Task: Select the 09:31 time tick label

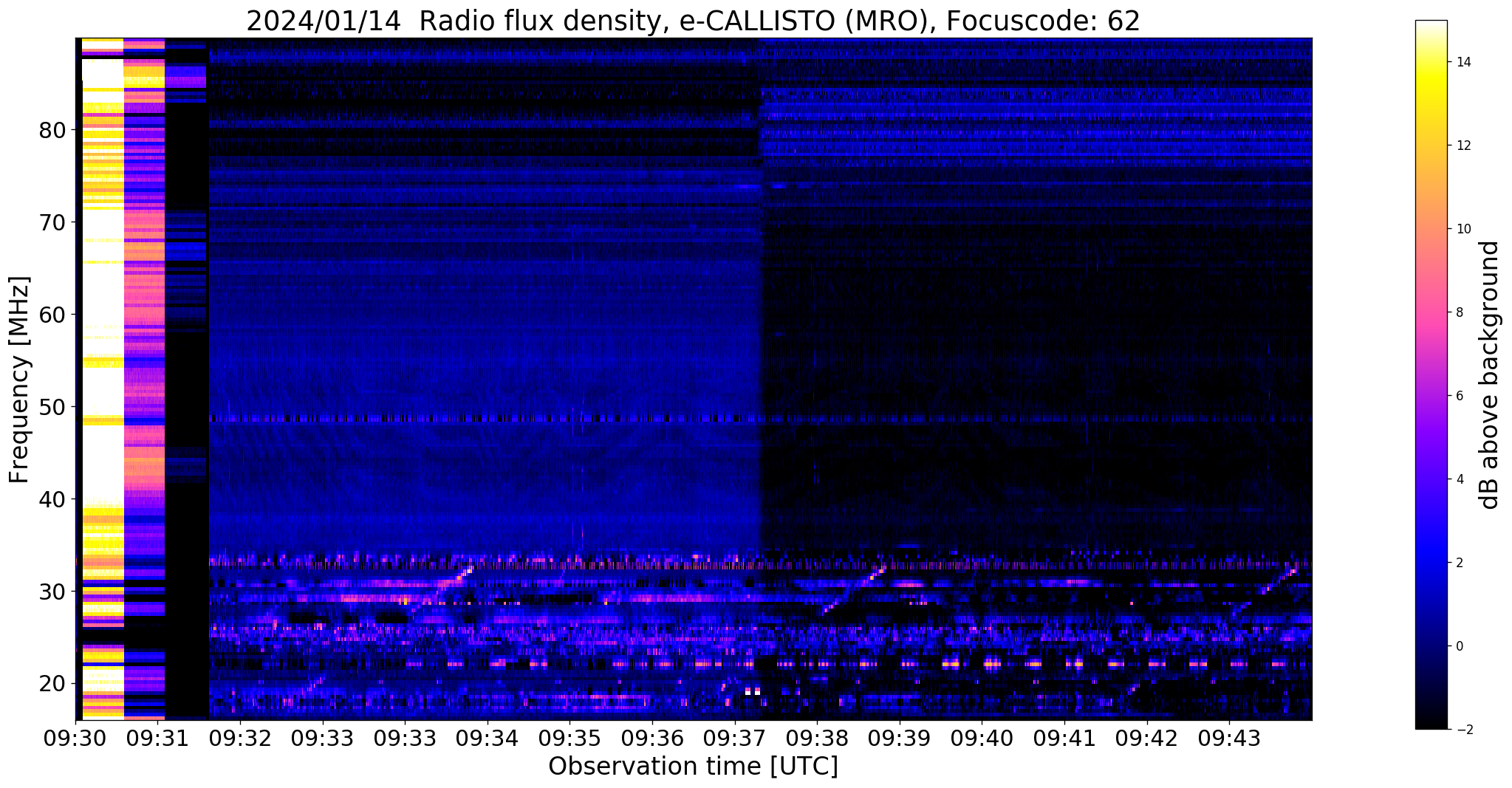Action: tap(158, 739)
